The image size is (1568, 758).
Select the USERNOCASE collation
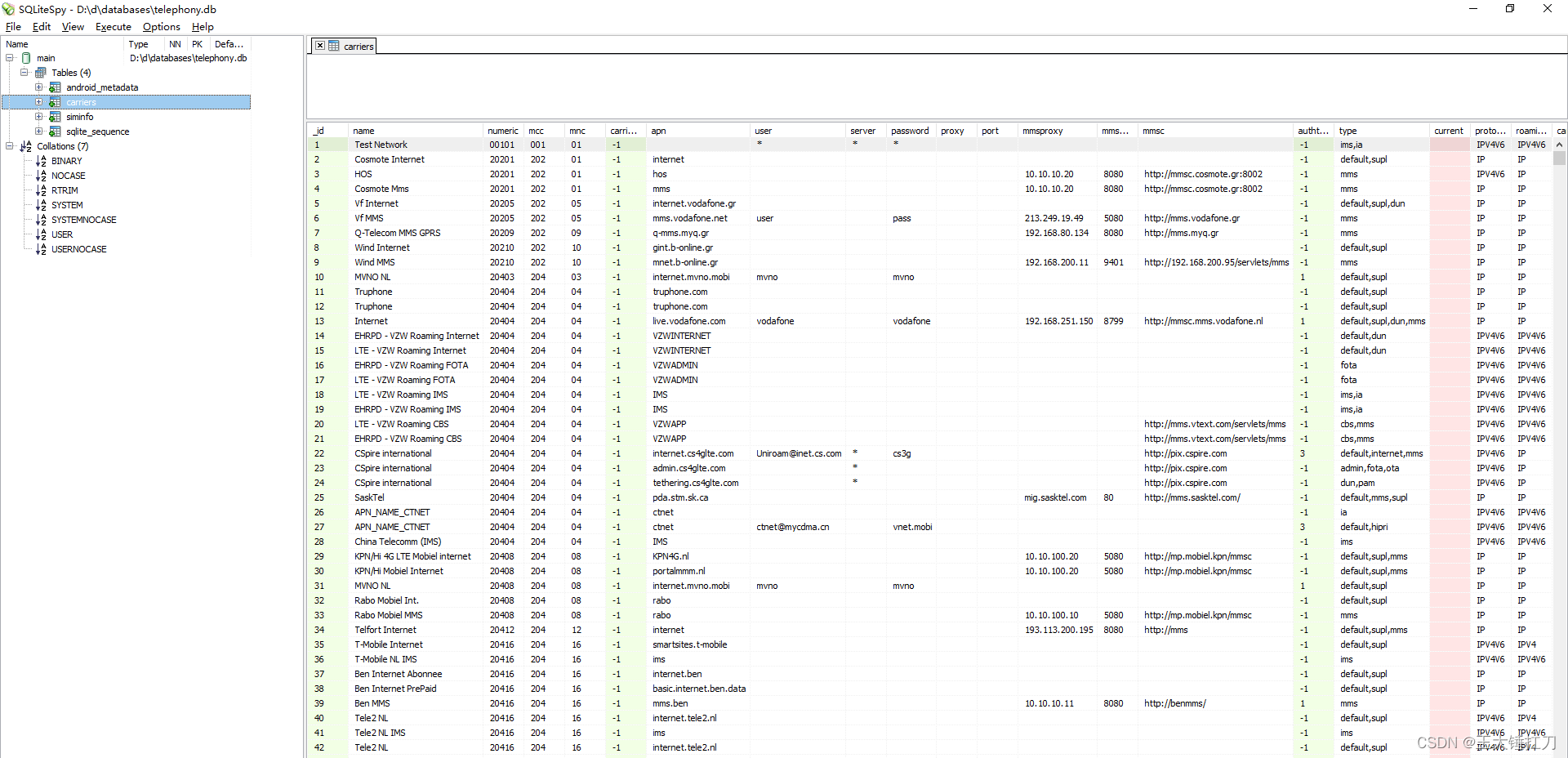[x=78, y=249]
